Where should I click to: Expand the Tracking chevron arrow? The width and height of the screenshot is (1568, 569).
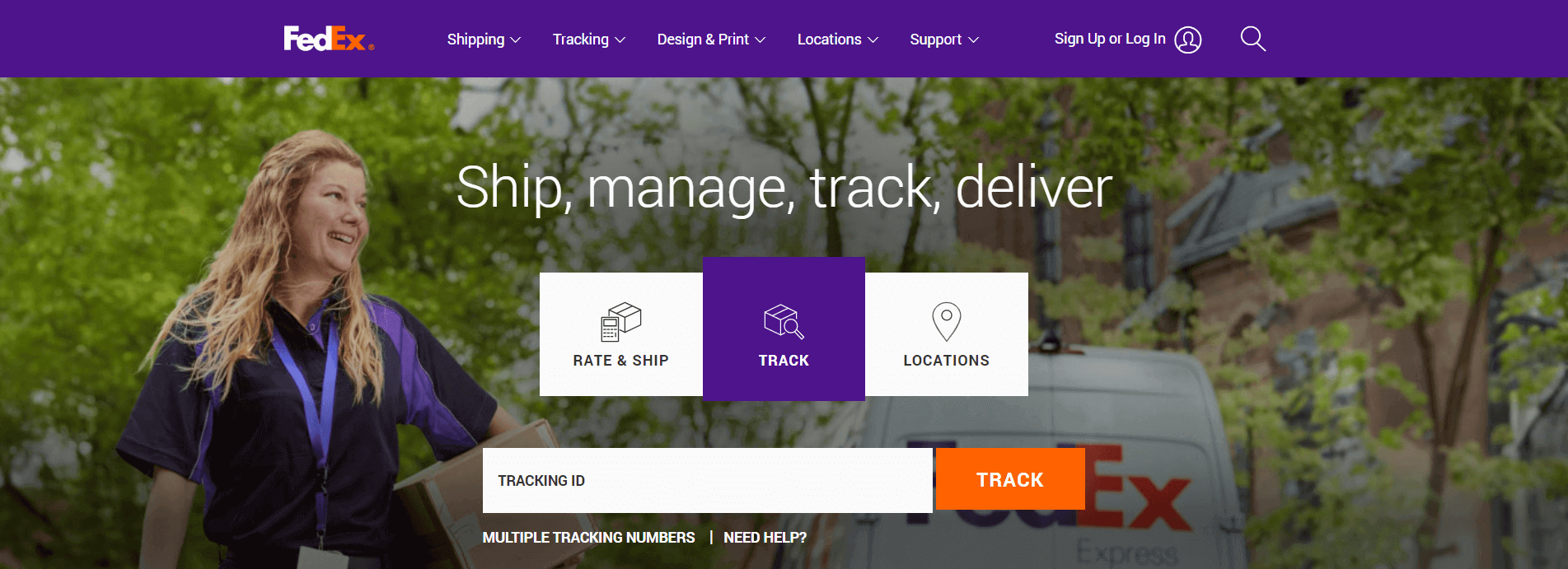click(x=620, y=40)
